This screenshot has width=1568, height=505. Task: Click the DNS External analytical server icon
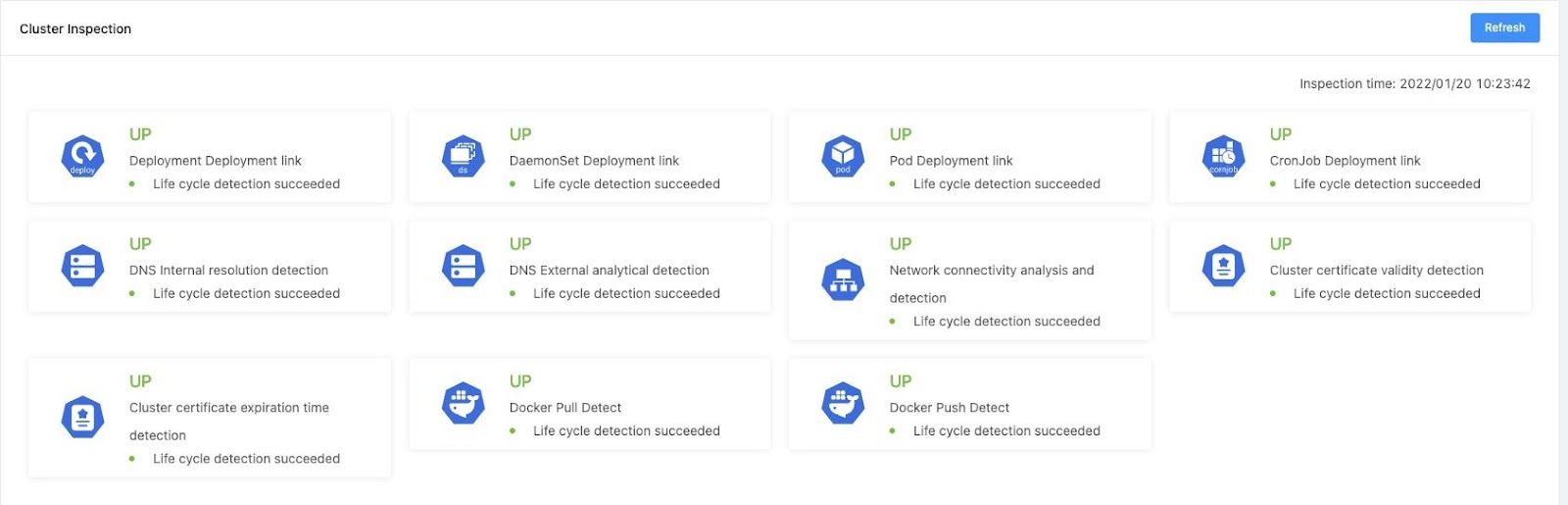coord(464,266)
